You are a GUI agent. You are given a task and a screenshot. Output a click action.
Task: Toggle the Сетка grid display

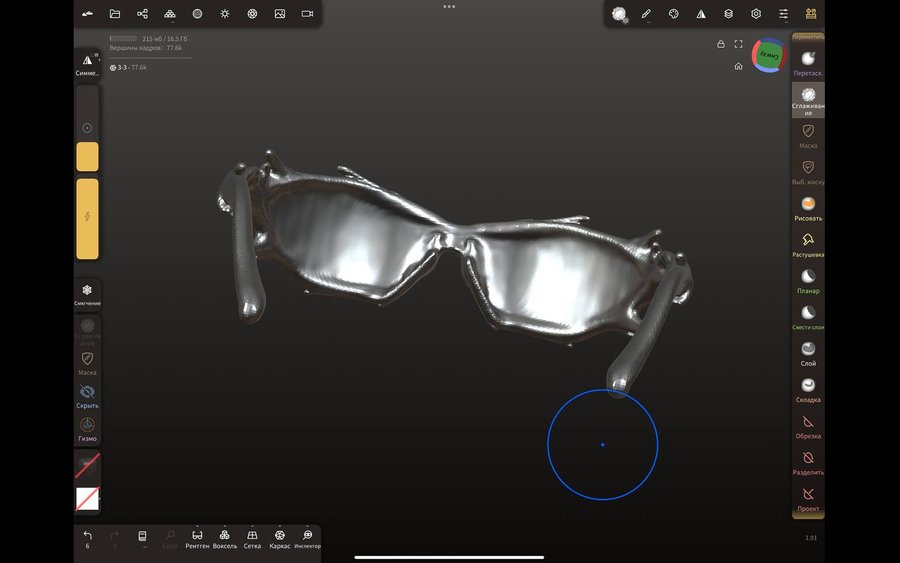(x=252, y=539)
